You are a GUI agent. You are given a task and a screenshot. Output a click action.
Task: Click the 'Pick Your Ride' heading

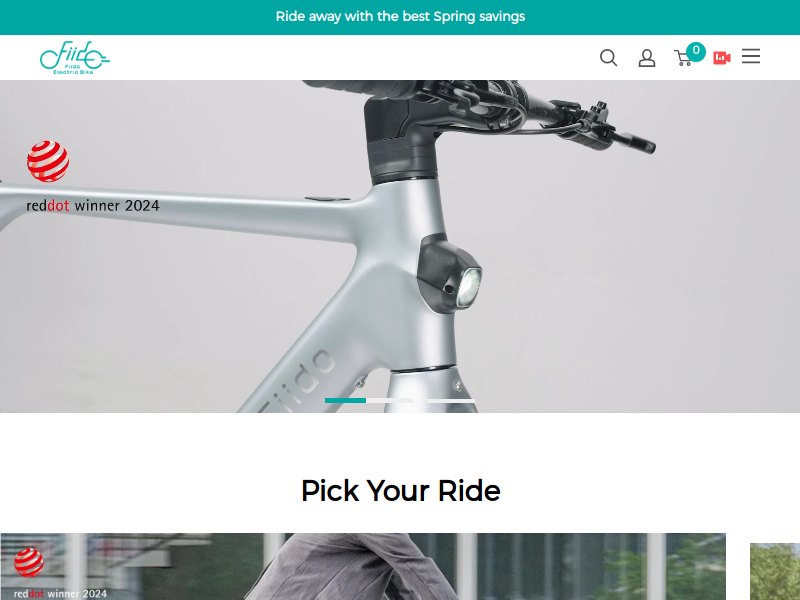(x=401, y=491)
